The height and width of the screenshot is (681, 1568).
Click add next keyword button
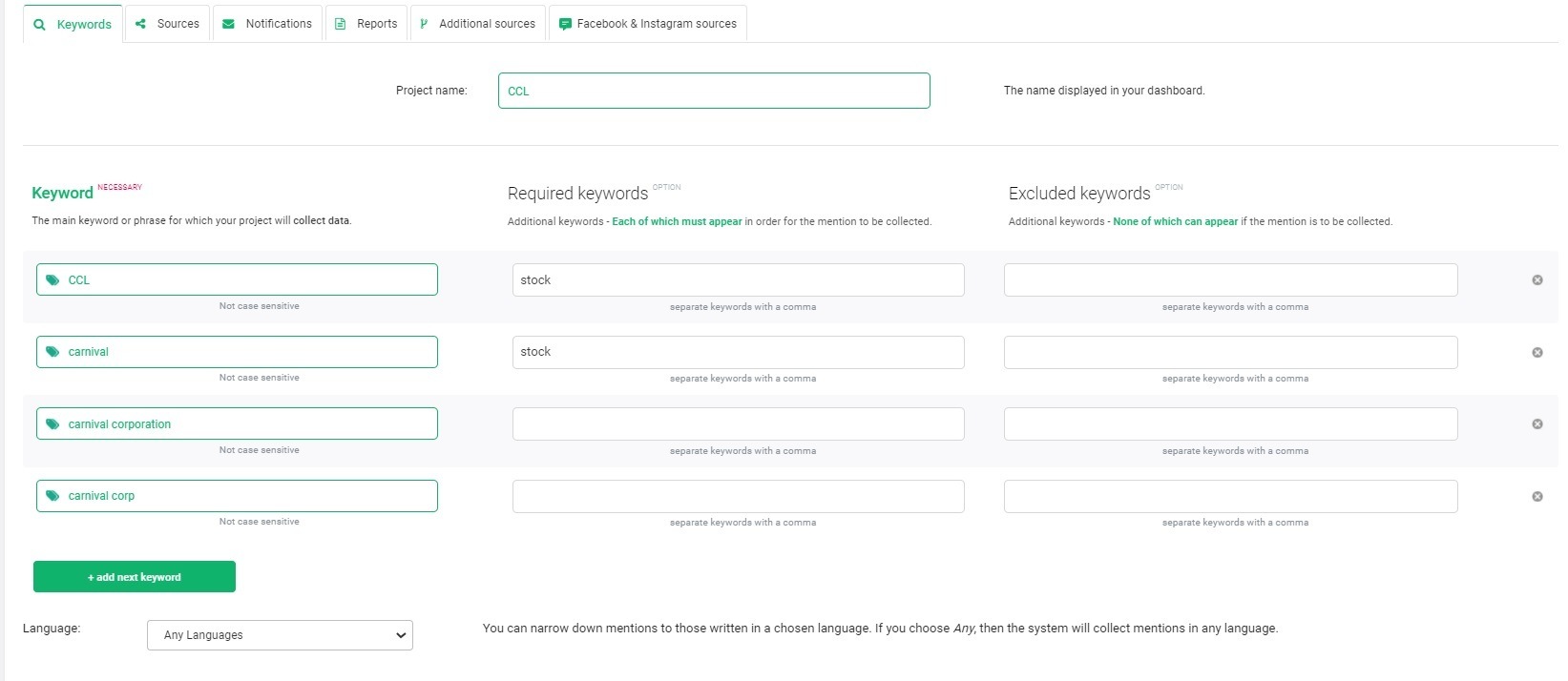pyautogui.click(x=135, y=577)
